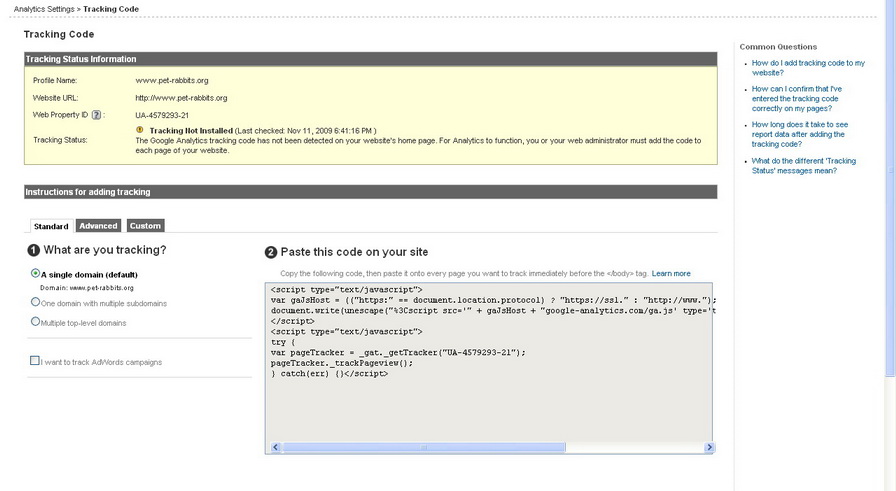This screenshot has height=491, width=896.
Task: Click the code box right scroll arrow
Action: [709, 447]
